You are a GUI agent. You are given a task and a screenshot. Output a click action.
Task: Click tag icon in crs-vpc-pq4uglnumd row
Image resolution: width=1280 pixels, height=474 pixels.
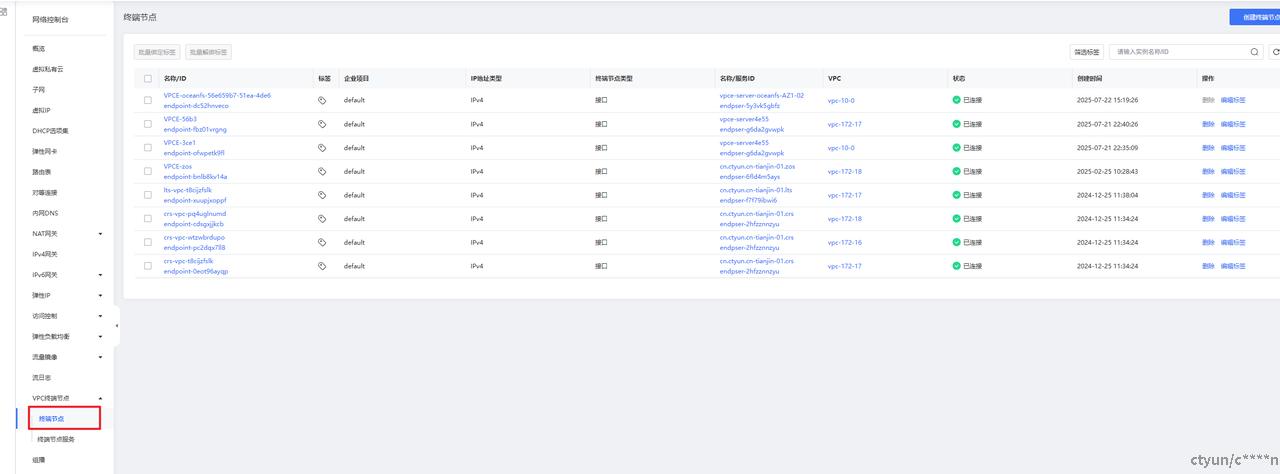click(322, 219)
